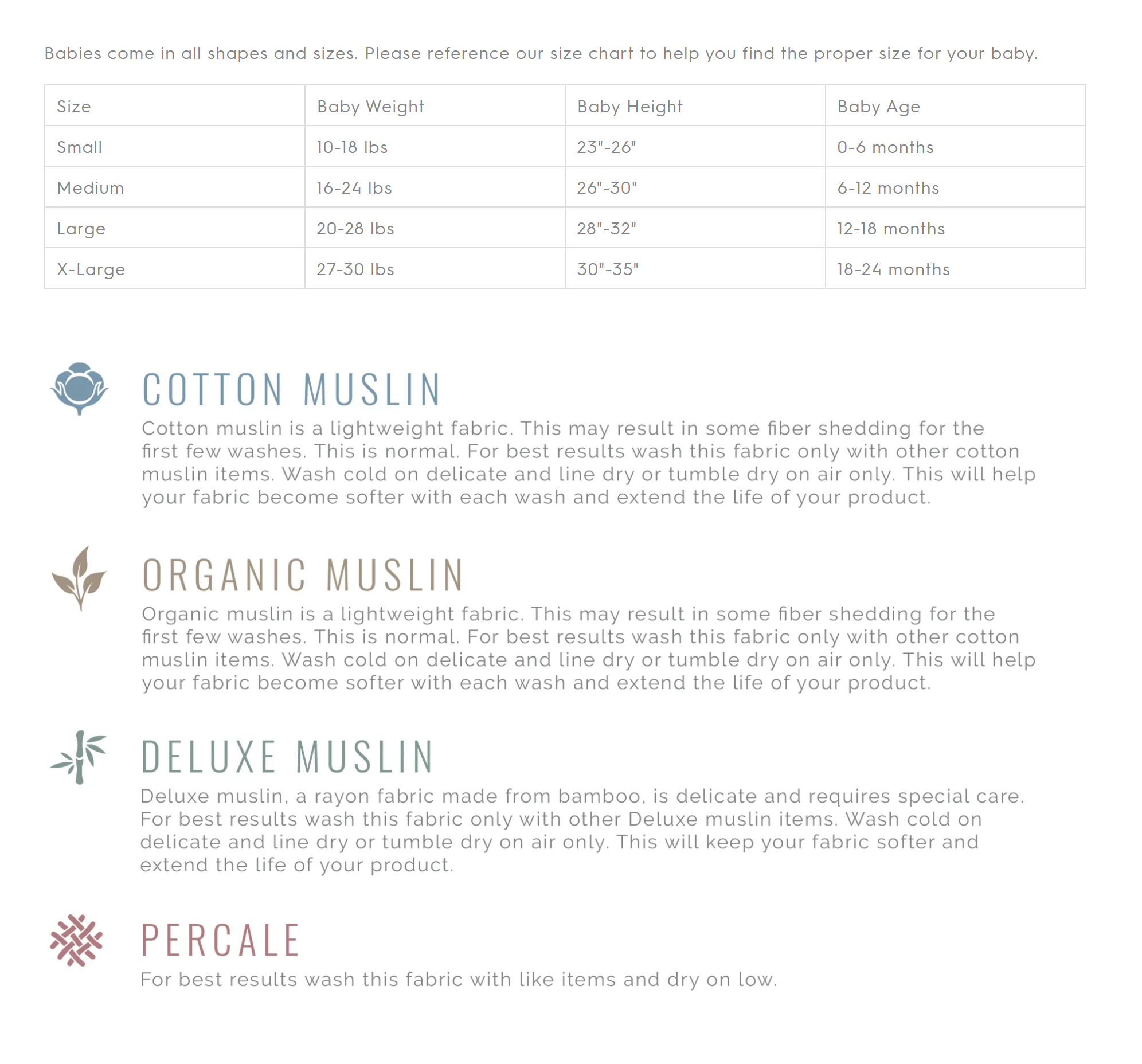Viewport: 1142px width, 1064px height.
Task: Click the Deluxe Muslin heading
Action: tap(287, 757)
